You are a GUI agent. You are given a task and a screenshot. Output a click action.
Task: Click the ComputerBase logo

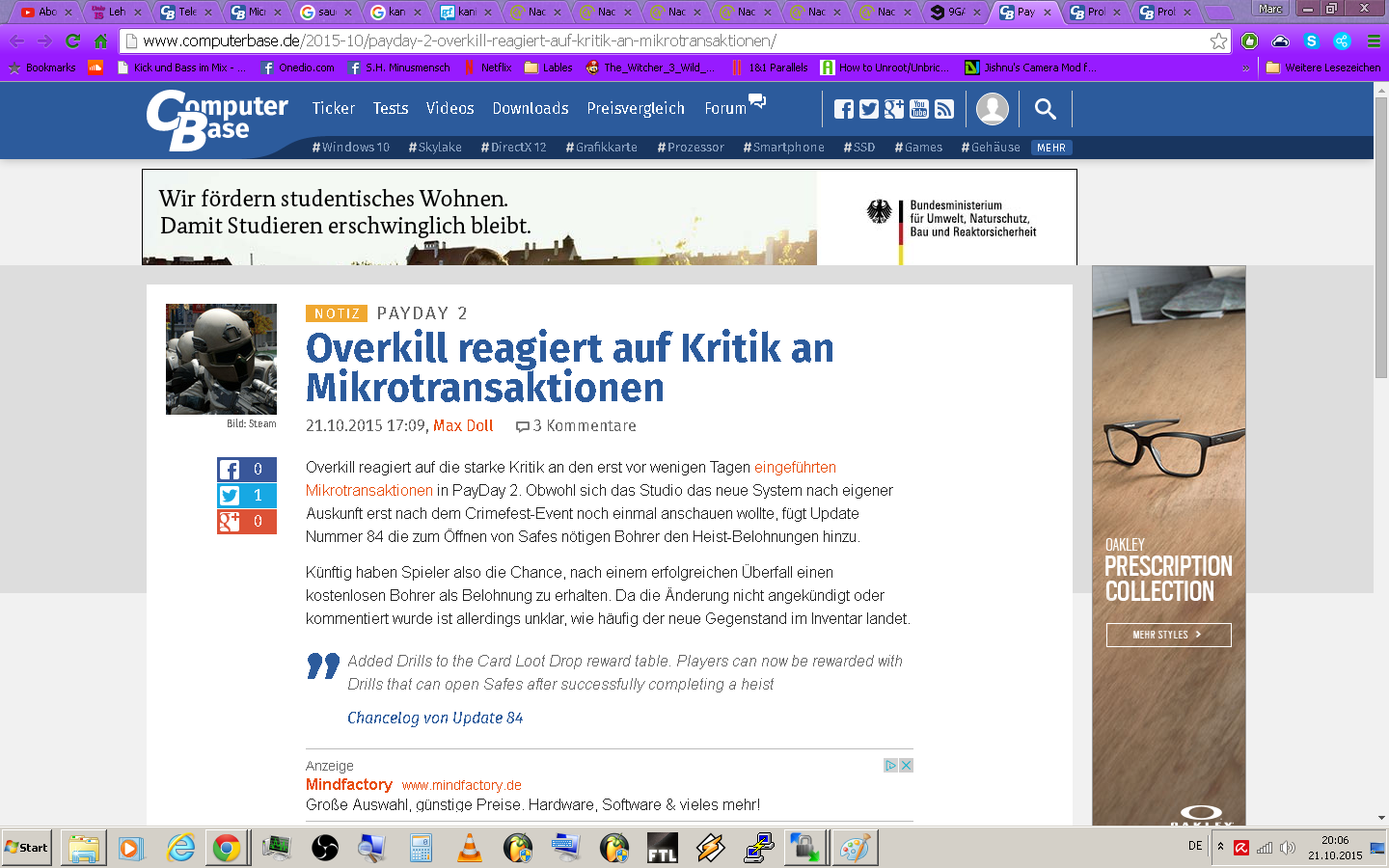point(217,121)
